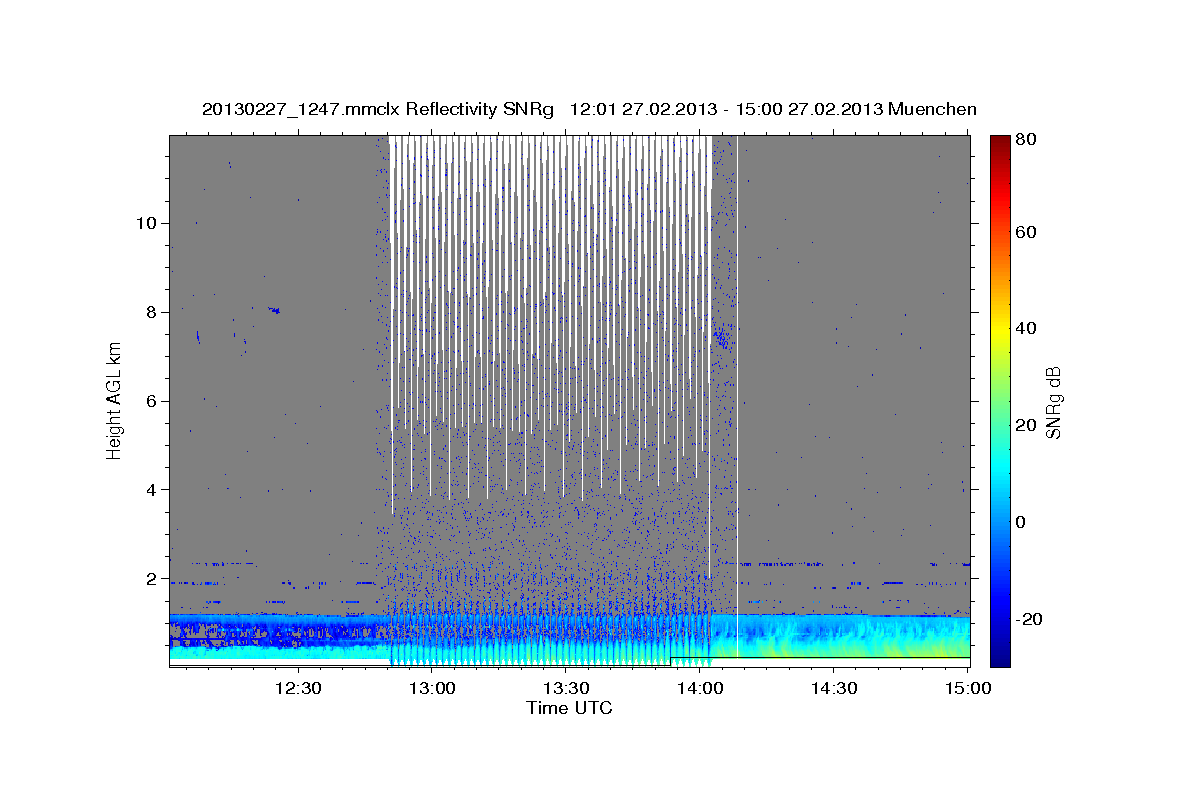
Task: Click the 13:30 time tick label
Action: tap(567, 688)
